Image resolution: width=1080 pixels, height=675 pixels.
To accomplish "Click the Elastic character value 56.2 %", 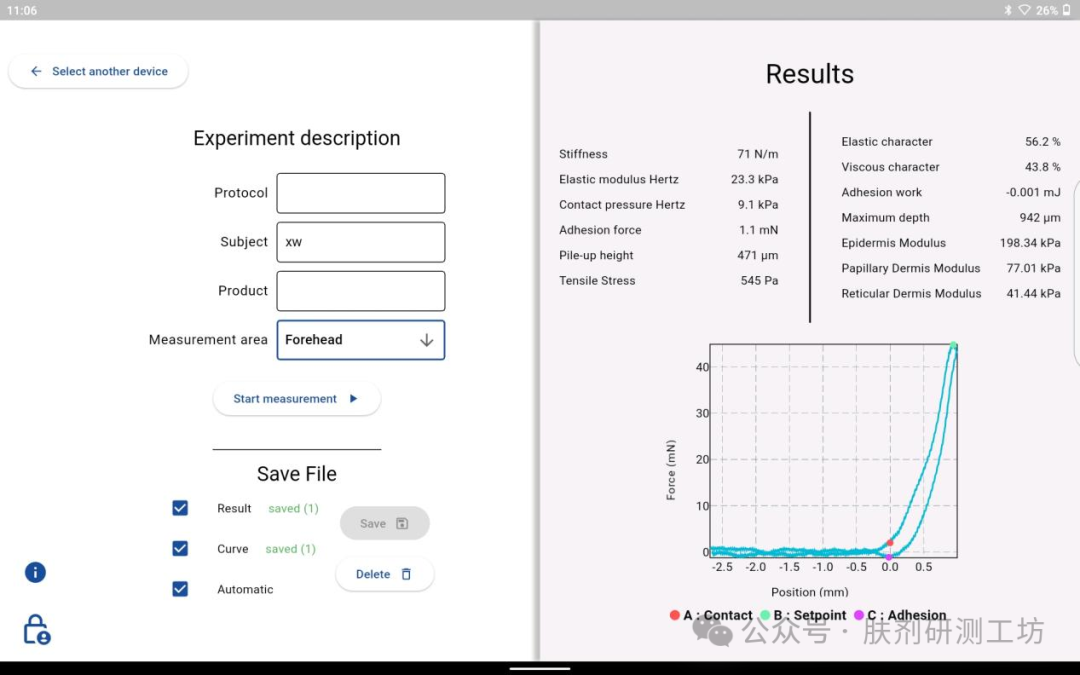I will pos(1043,142).
